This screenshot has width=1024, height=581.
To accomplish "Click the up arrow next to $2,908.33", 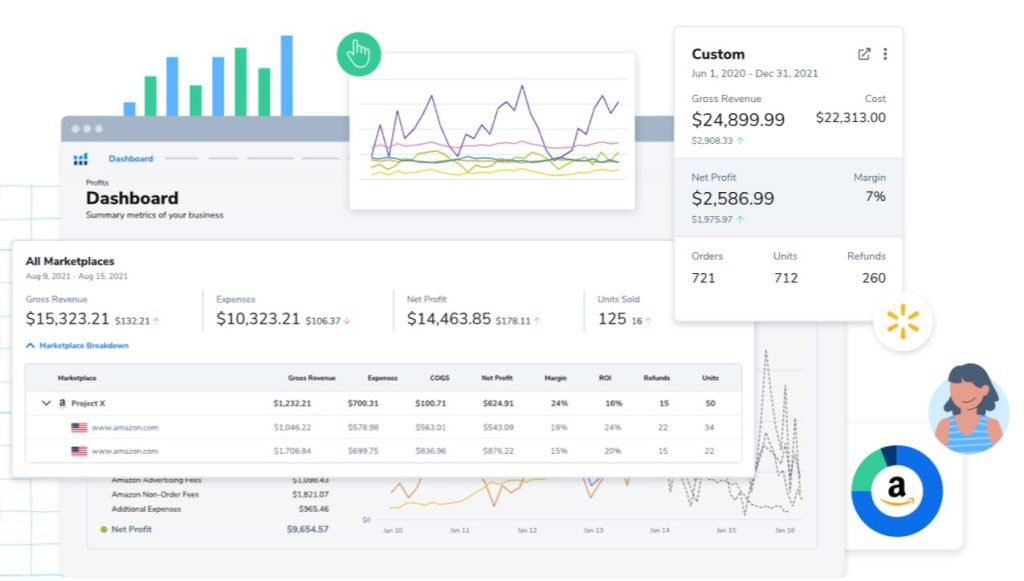I will (x=740, y=141).
